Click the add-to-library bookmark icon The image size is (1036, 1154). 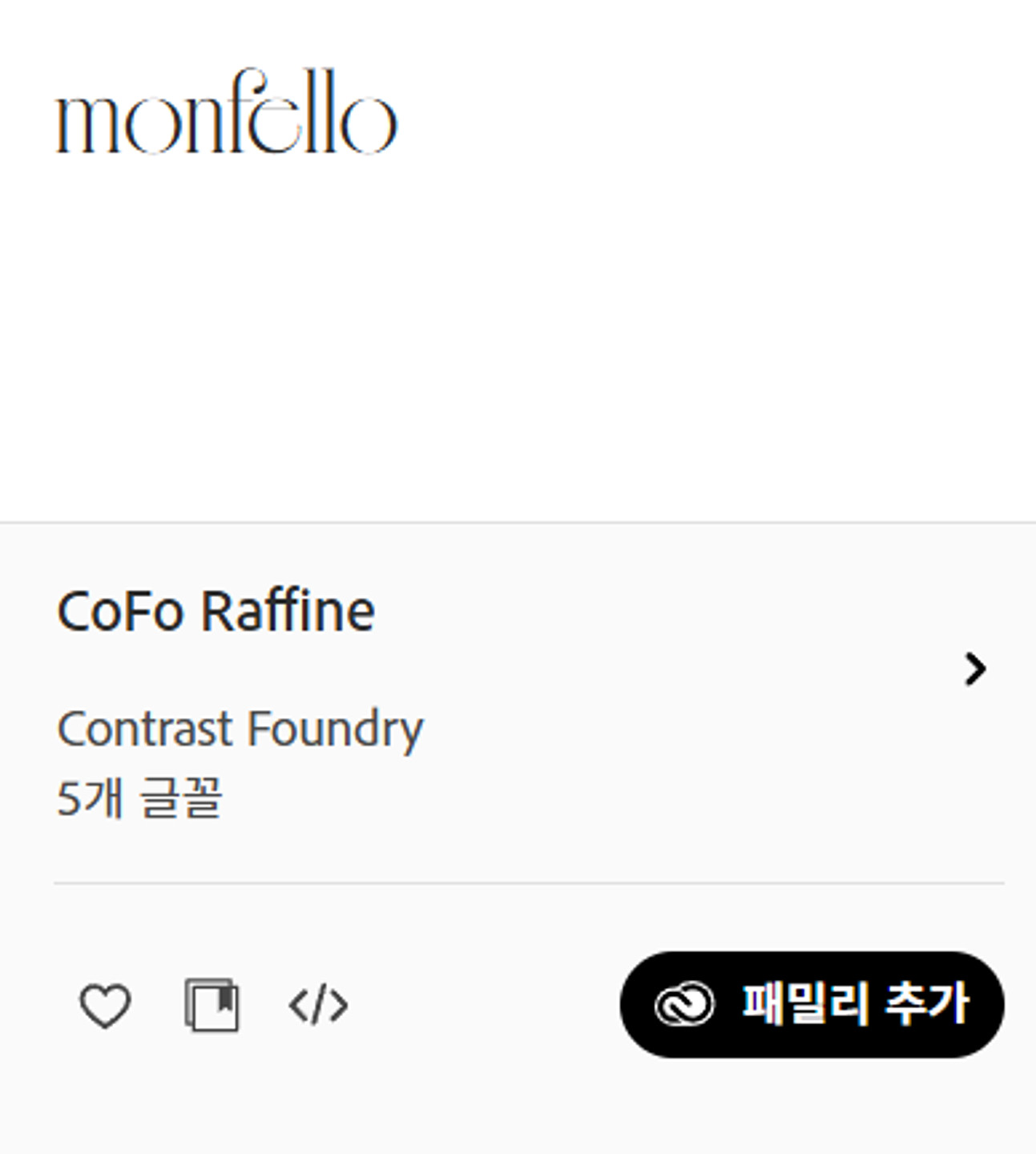212,1005
